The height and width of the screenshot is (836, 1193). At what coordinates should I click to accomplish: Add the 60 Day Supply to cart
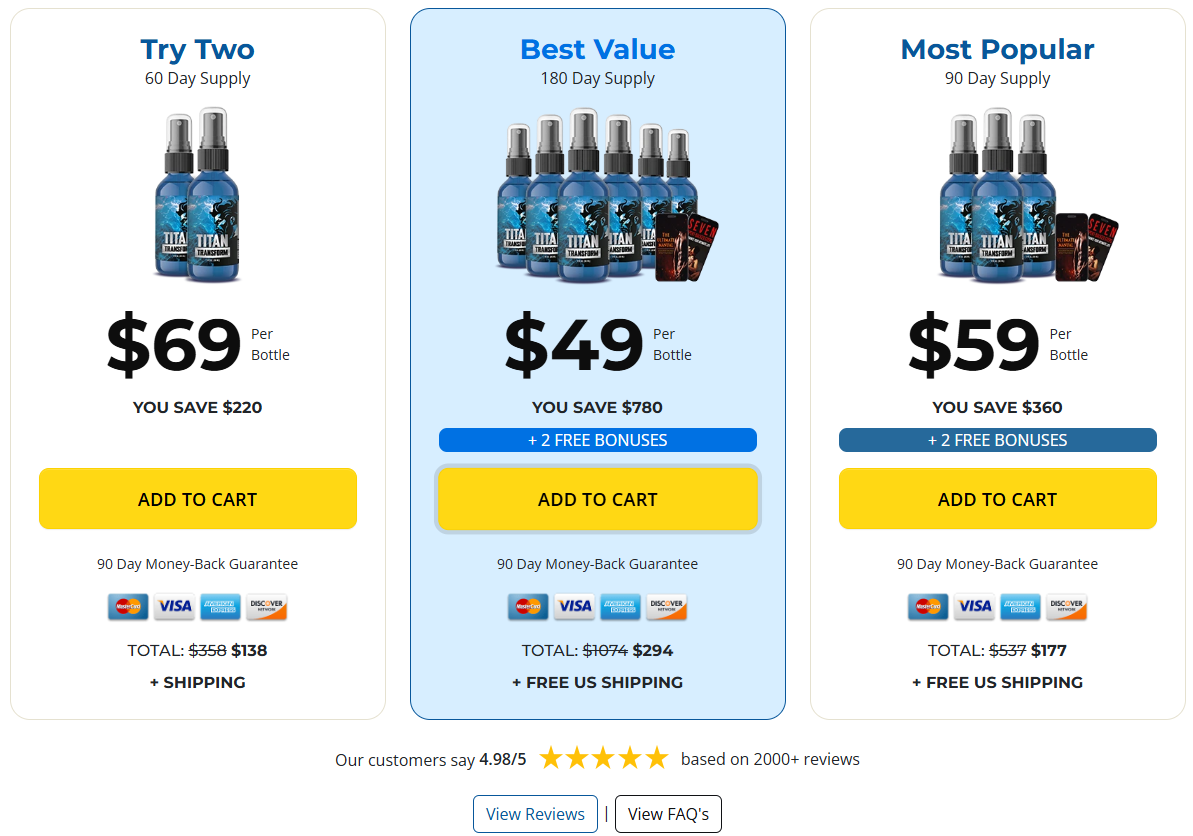pyautogui.click(x=198, y=499)
